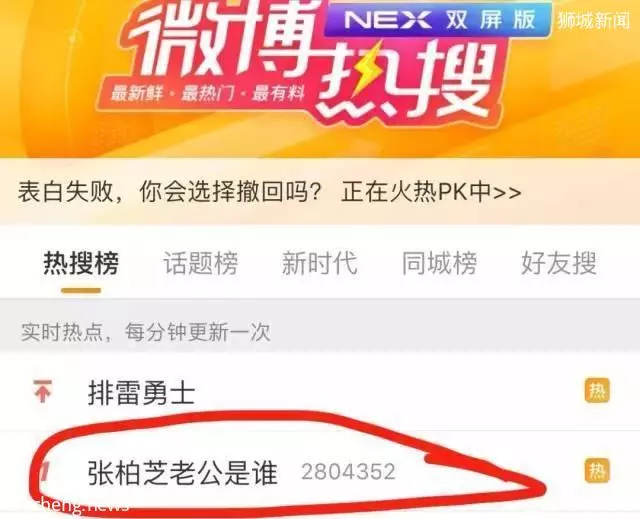The image size is (640, 519).
Task: Open the 热搜榜 tab
Action: [x=81, y=263]
